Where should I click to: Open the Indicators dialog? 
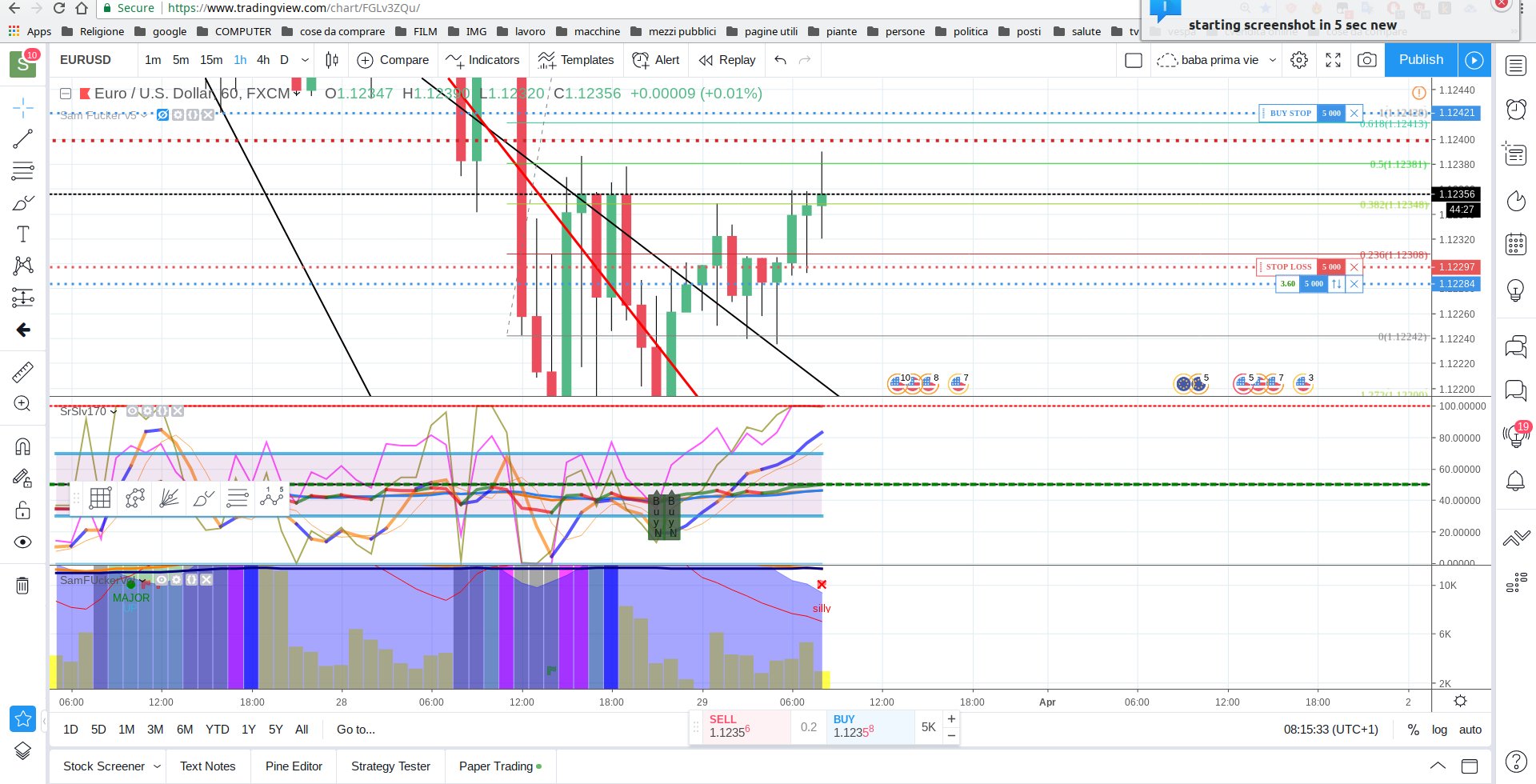[x=483, y=60]
